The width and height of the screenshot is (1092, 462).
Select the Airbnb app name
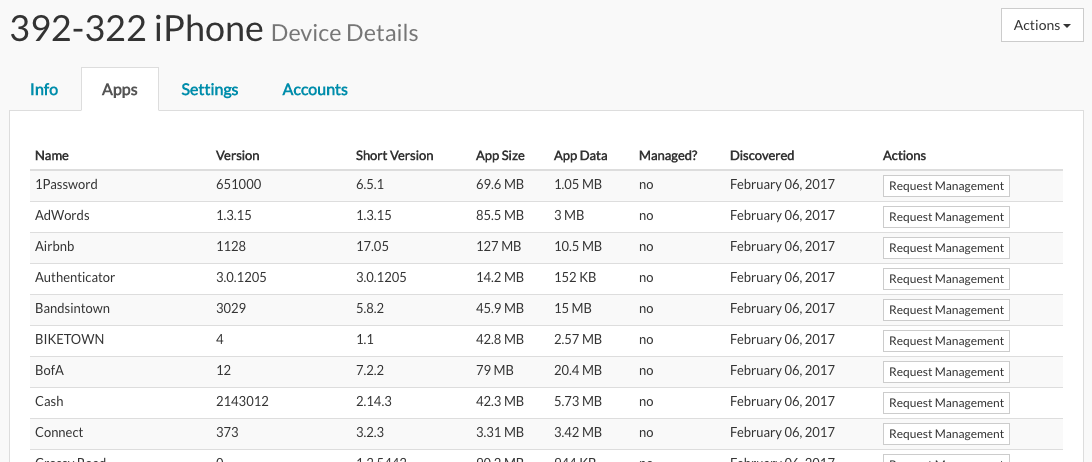54,246
